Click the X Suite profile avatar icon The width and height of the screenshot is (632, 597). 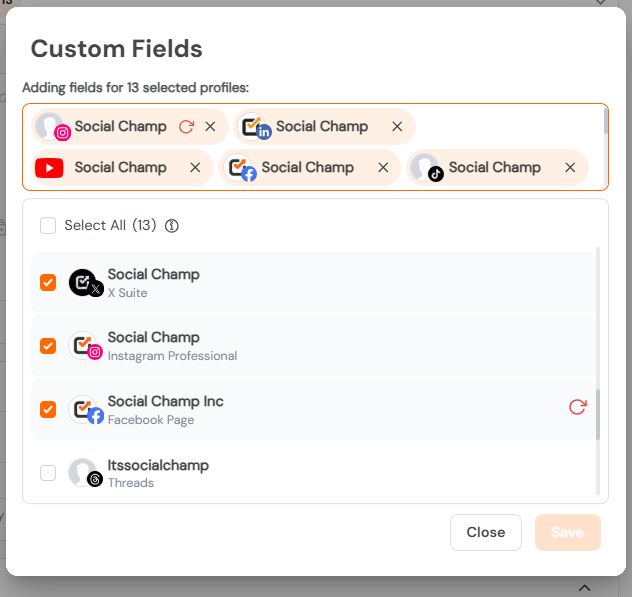tap(86, 283)
